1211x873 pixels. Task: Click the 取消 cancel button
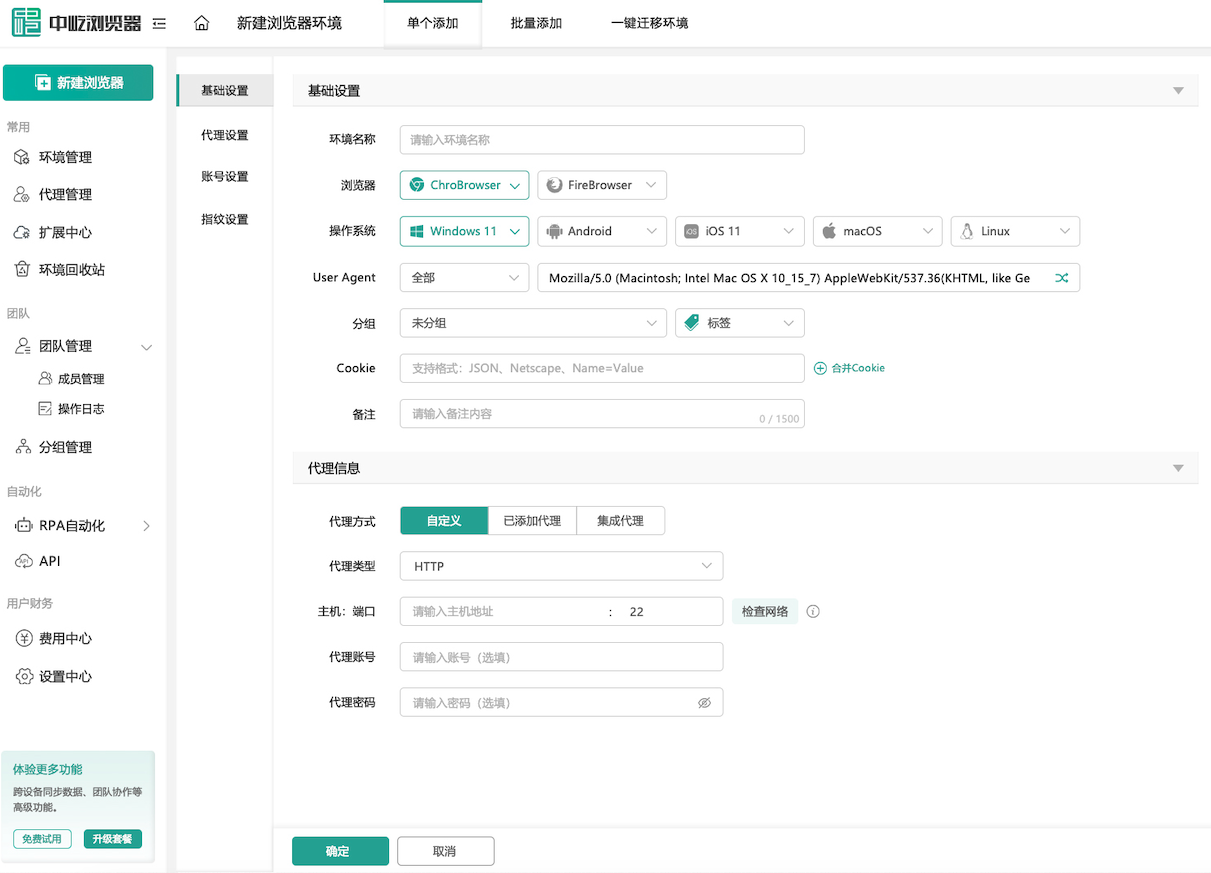click(445, 851)
